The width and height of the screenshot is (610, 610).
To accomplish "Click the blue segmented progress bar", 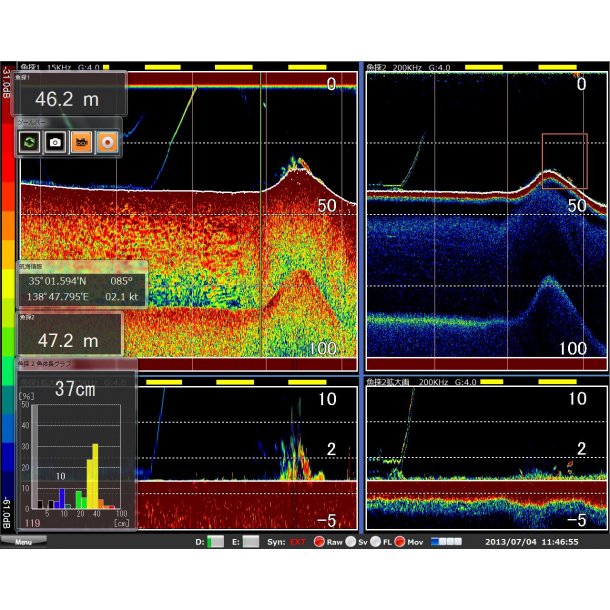I will click(x=446, y=542).
